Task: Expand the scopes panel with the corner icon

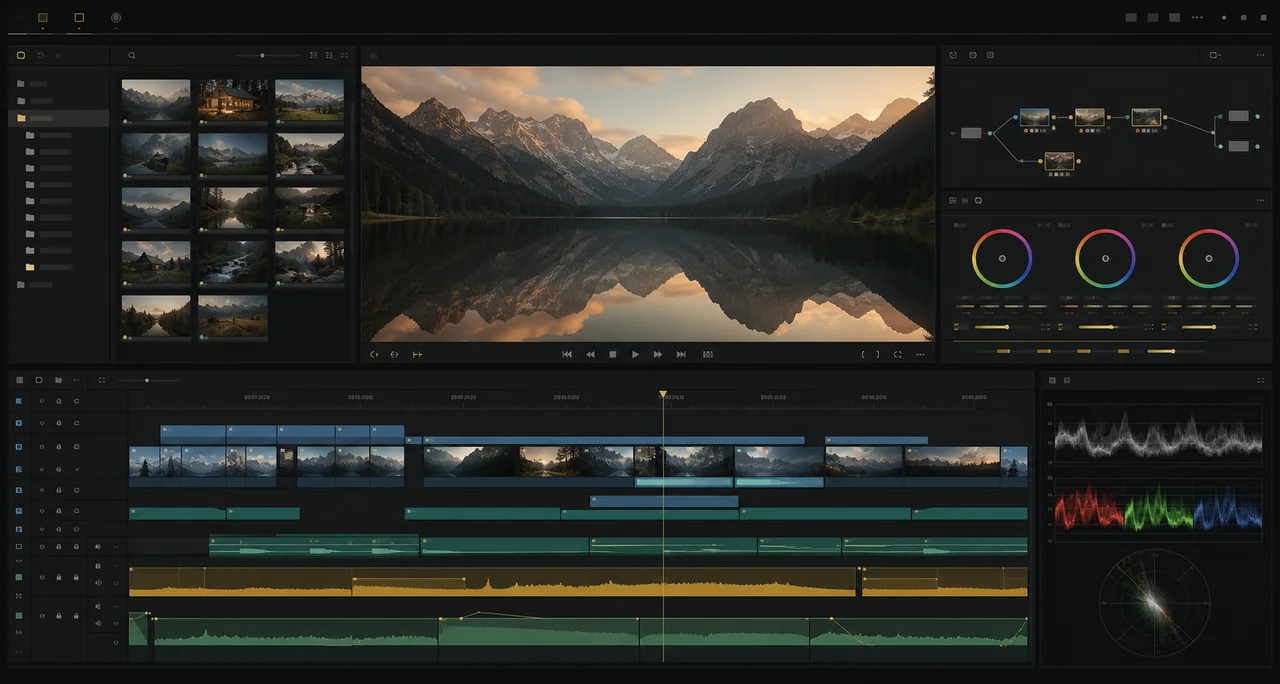Action: pos(1260,380)
